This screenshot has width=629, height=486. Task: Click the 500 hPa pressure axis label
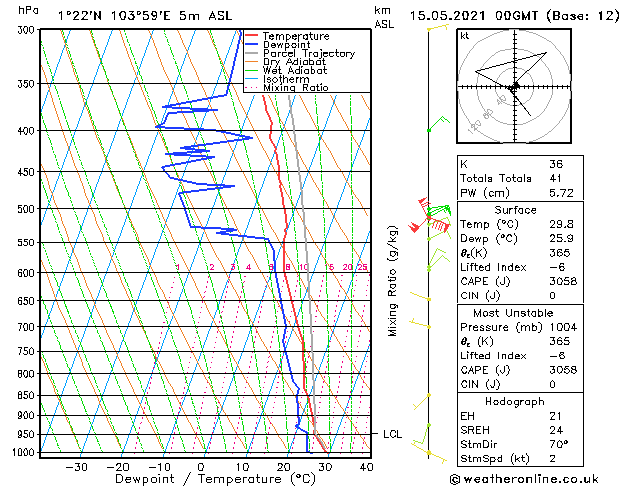pos(28,209)
